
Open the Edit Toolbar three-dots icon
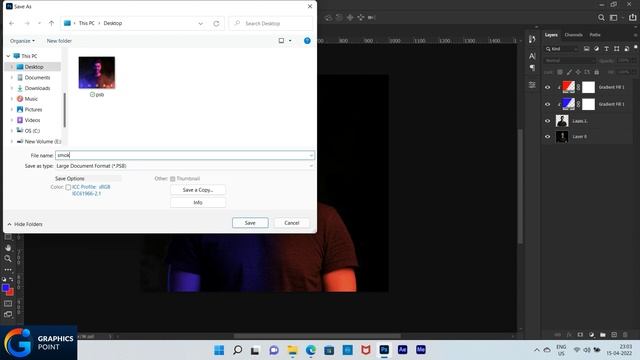pos(8,270)
